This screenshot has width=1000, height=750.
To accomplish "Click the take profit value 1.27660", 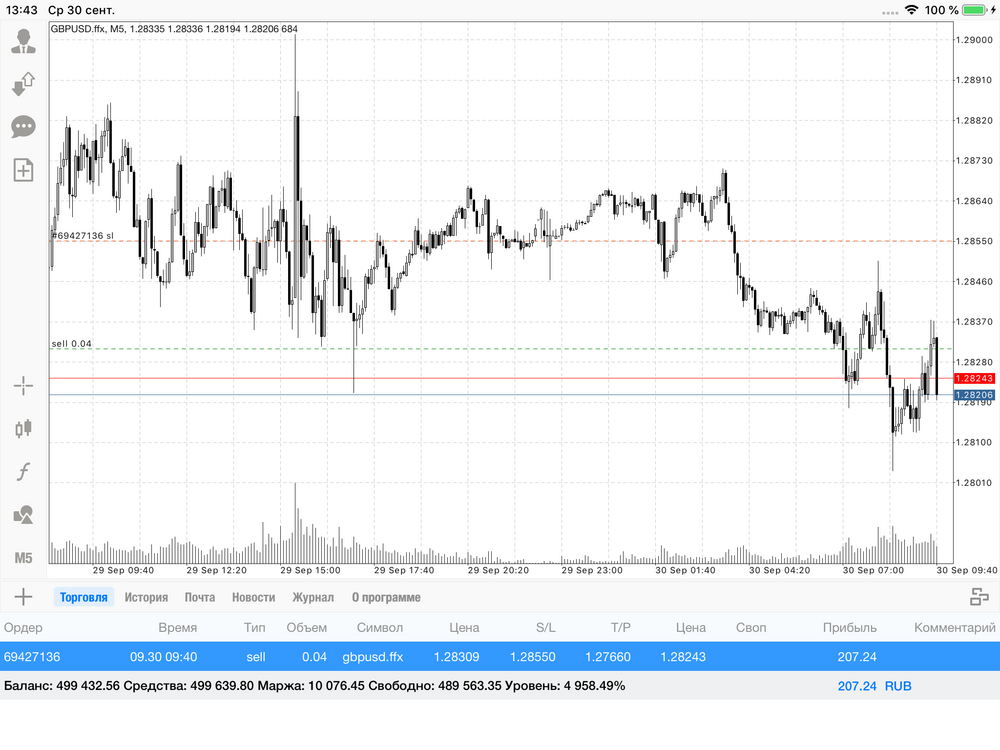I will tap(608, 657).
